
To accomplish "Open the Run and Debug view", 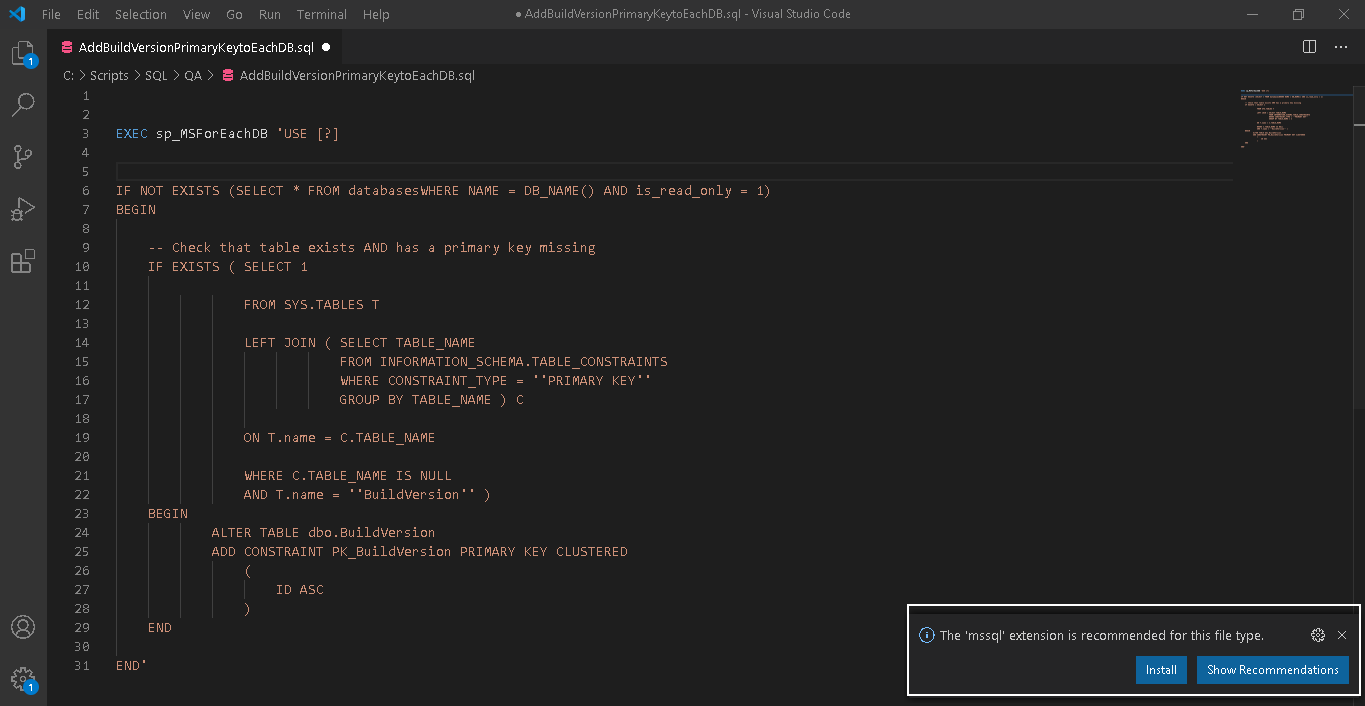I will tap(23, 210).
